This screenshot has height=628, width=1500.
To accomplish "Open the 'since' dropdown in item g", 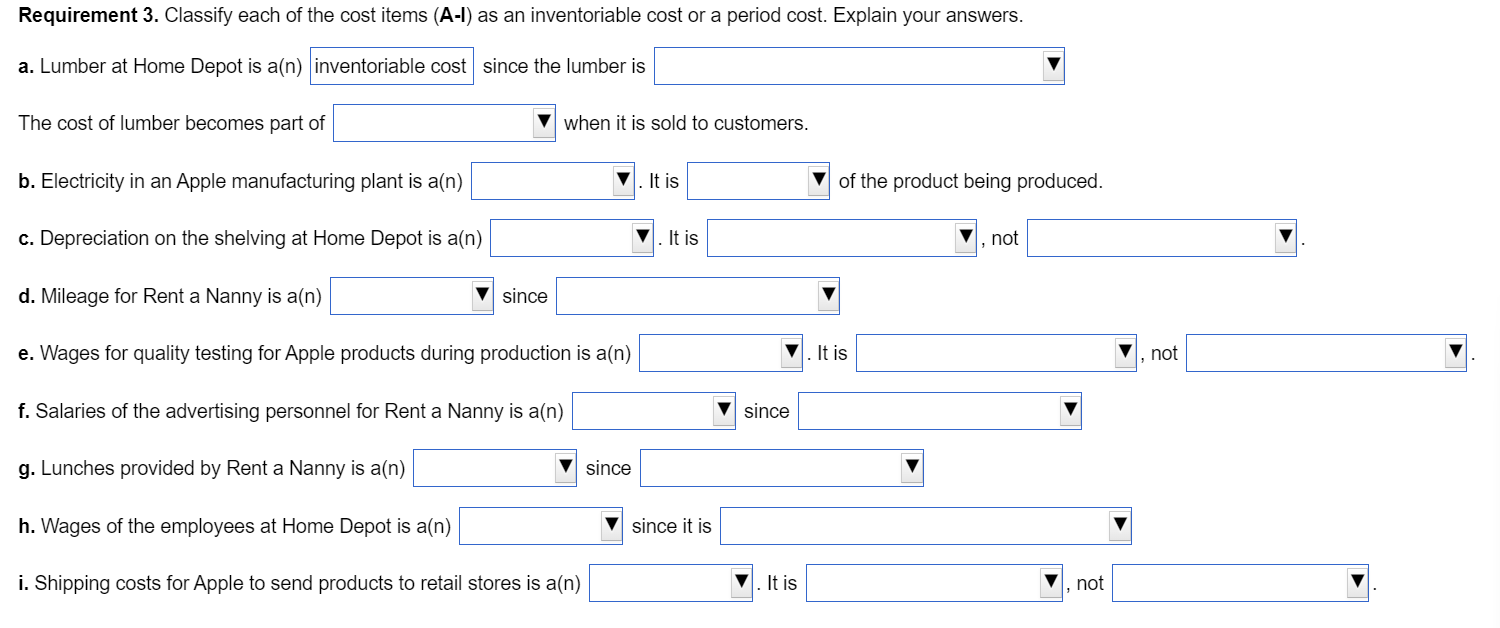I will point(911,467).
